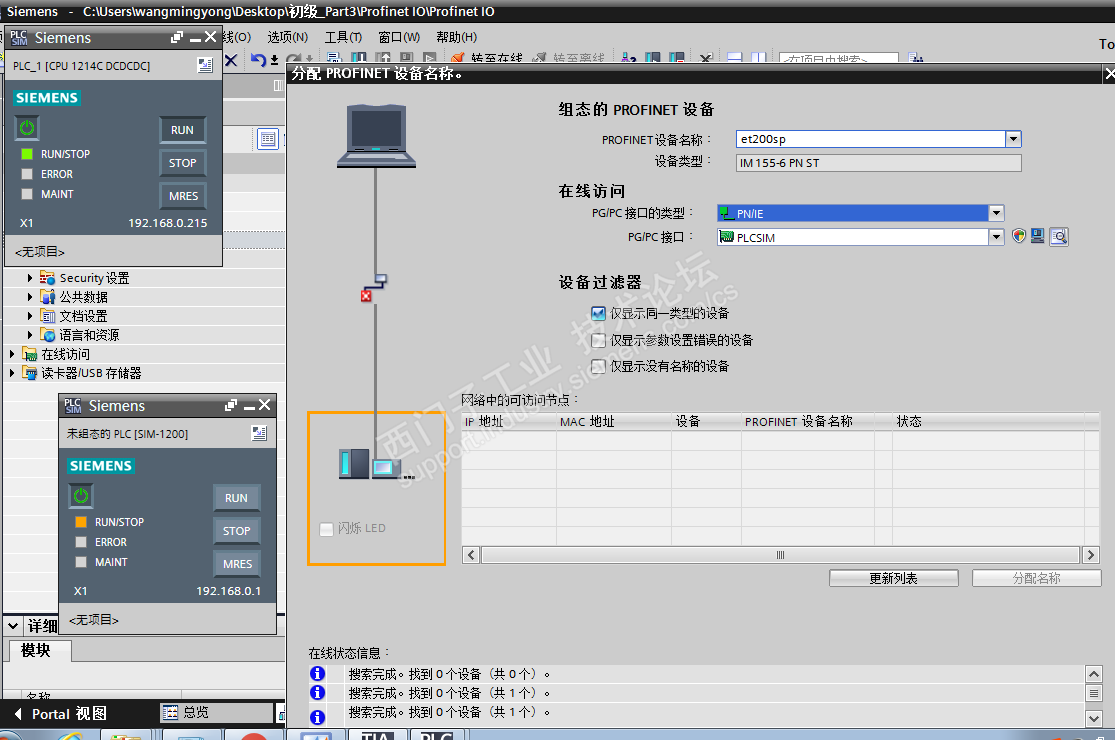Click MAC 地址 column header
1115x740 pixels.
tap(614, 422)
